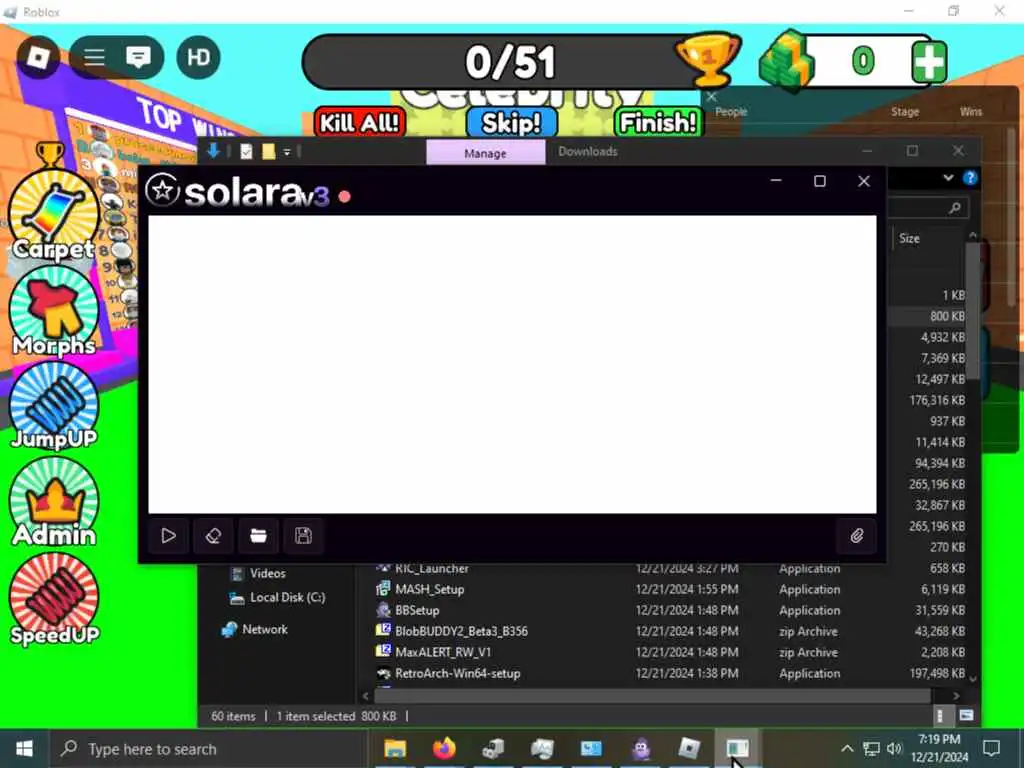
Task: Click the horizontal scrollbar track
Action: [650, 696]
